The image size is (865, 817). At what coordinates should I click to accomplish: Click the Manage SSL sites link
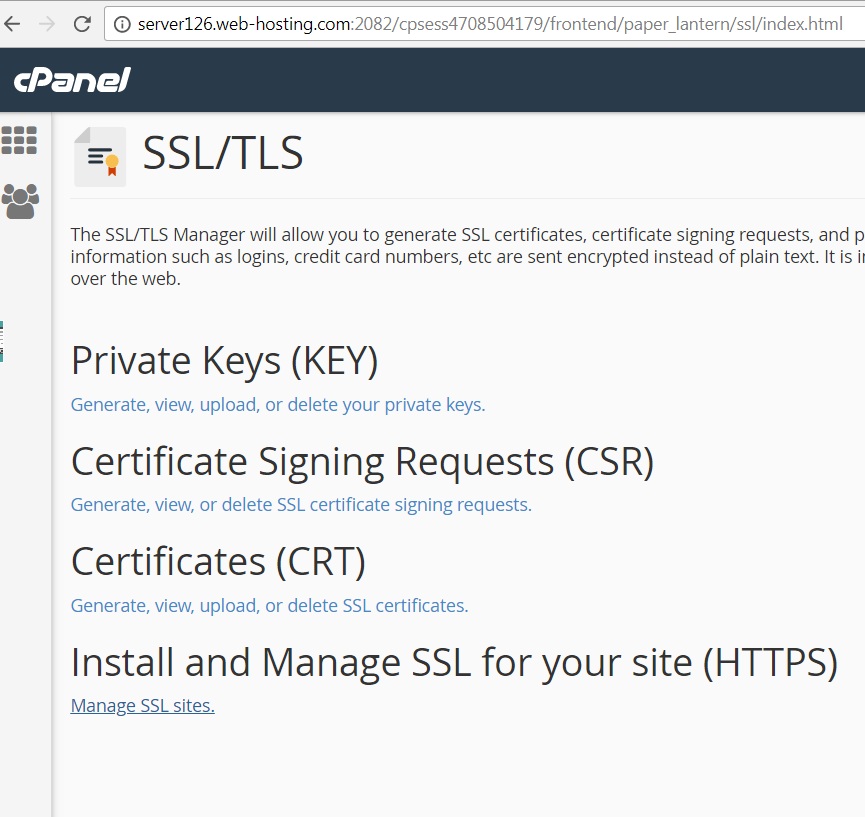tap(142, 706)
